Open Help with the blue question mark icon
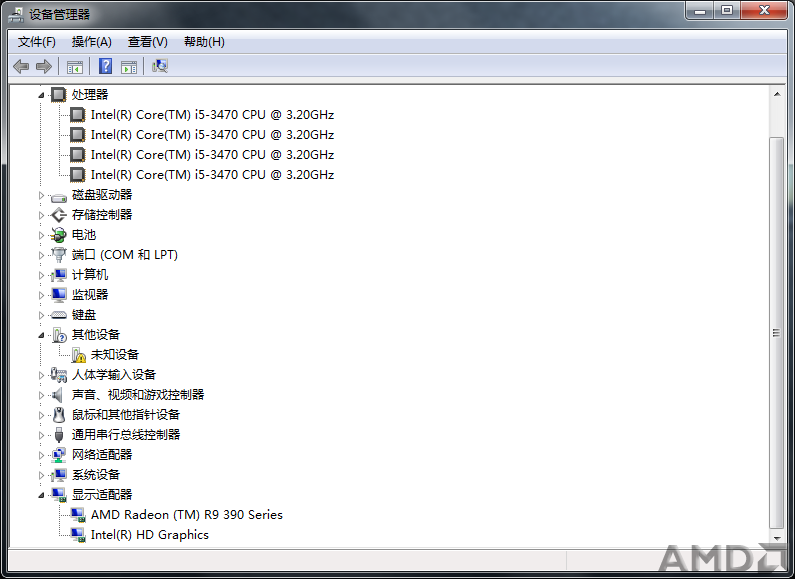The width and height of the screenshot is (795, 579). coord(105,66)
